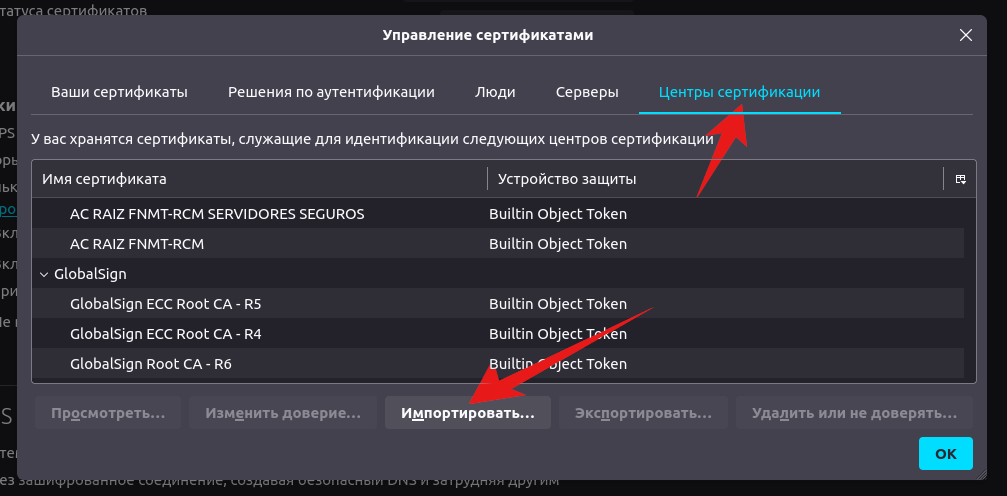
Task: Highlight GlobalSign Root CA - R6
Action: pyautogui.click(x=151, y=364)
